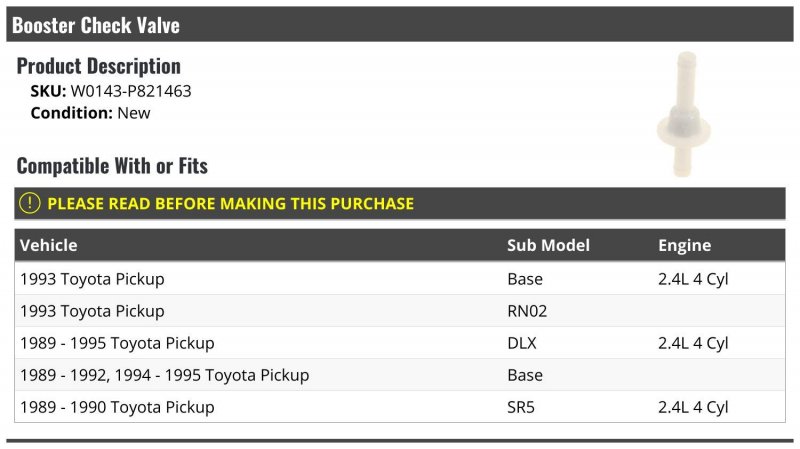
Task: Click the SR5 sub model cell
Action: click(521, 407)
